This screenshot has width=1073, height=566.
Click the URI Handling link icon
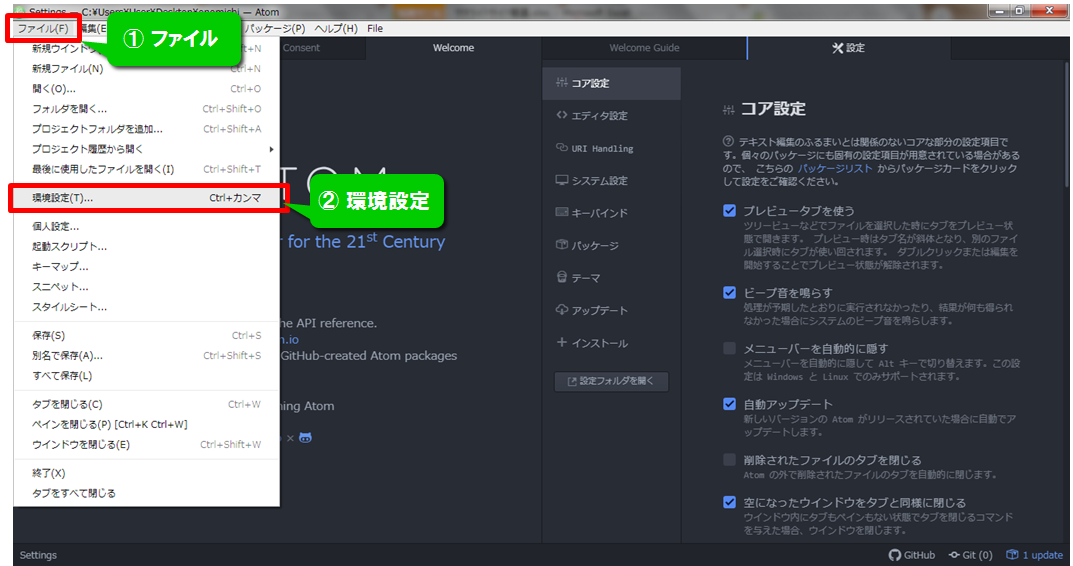pyautogui.click(x=561, y=147)
